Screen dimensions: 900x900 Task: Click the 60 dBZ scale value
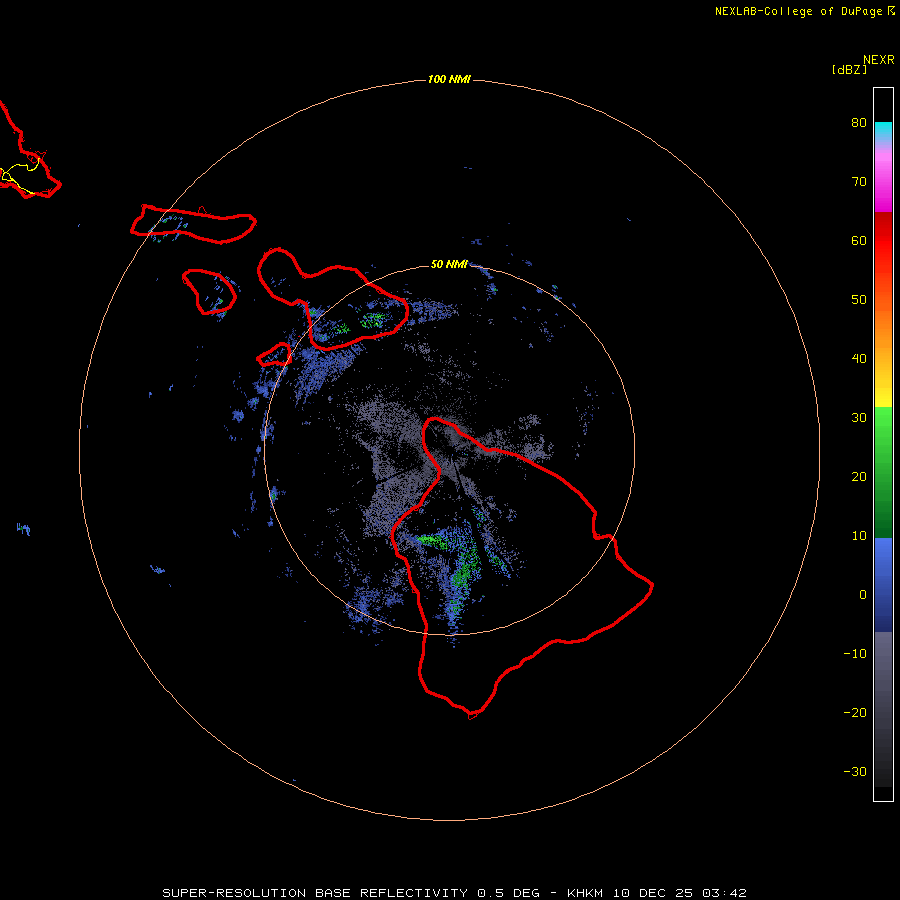pos(859,240)
